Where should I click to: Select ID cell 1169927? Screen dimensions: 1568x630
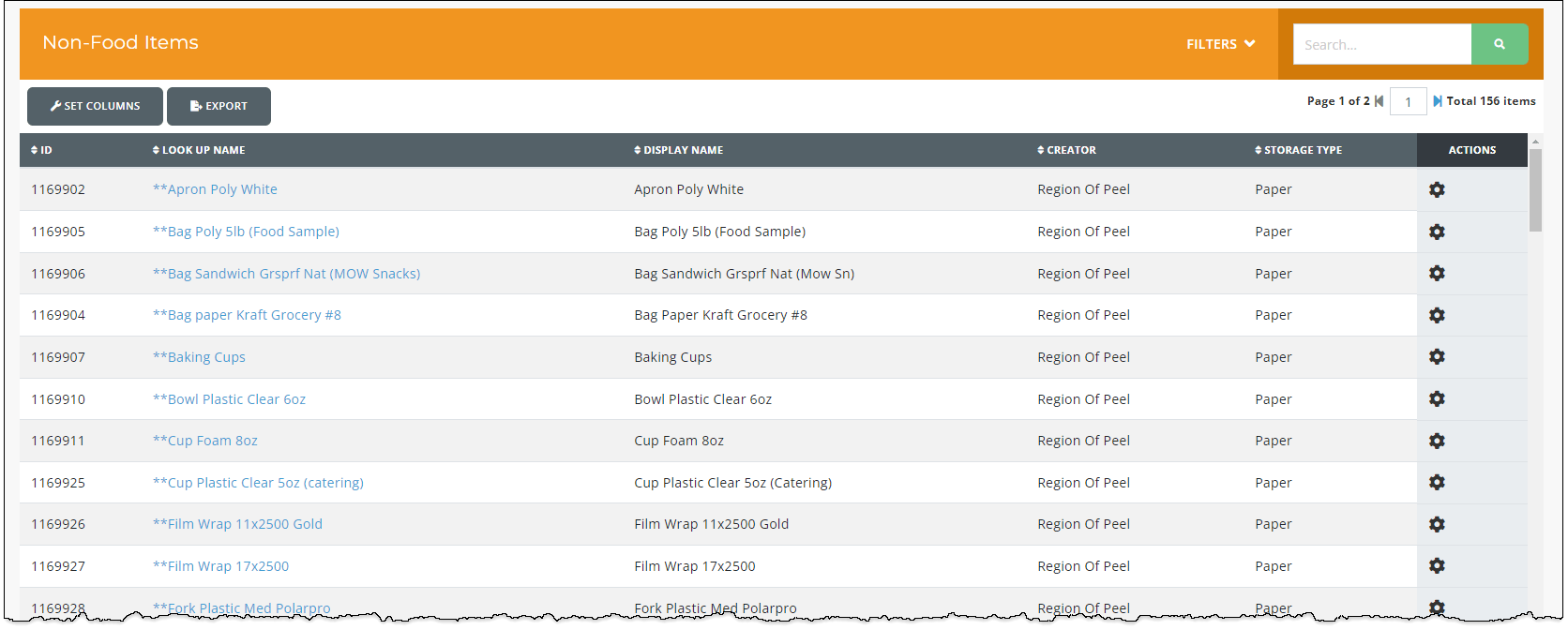click(x=58, y=566)
